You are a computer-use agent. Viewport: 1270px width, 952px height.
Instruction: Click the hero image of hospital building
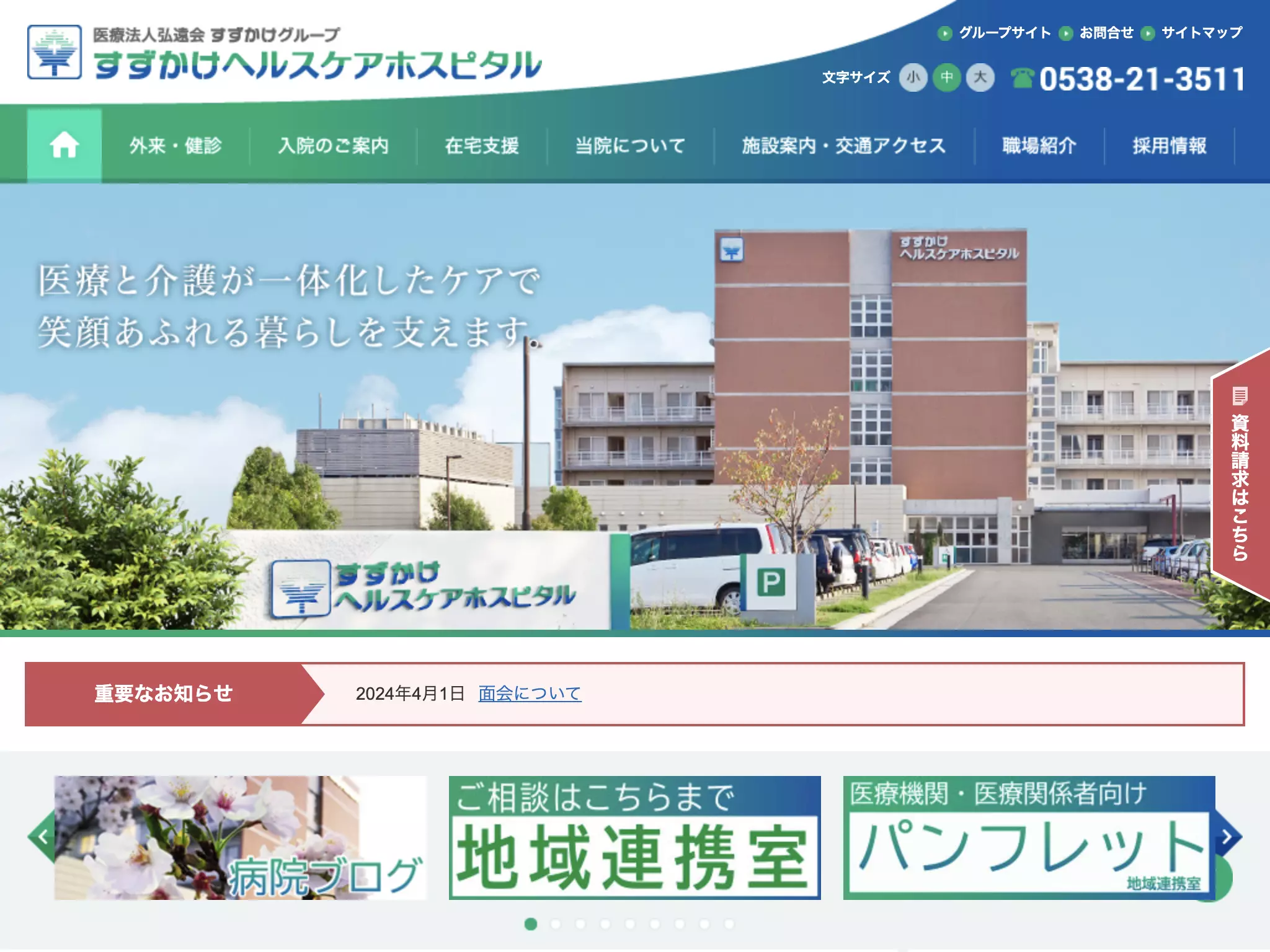[x=635, y=407]
